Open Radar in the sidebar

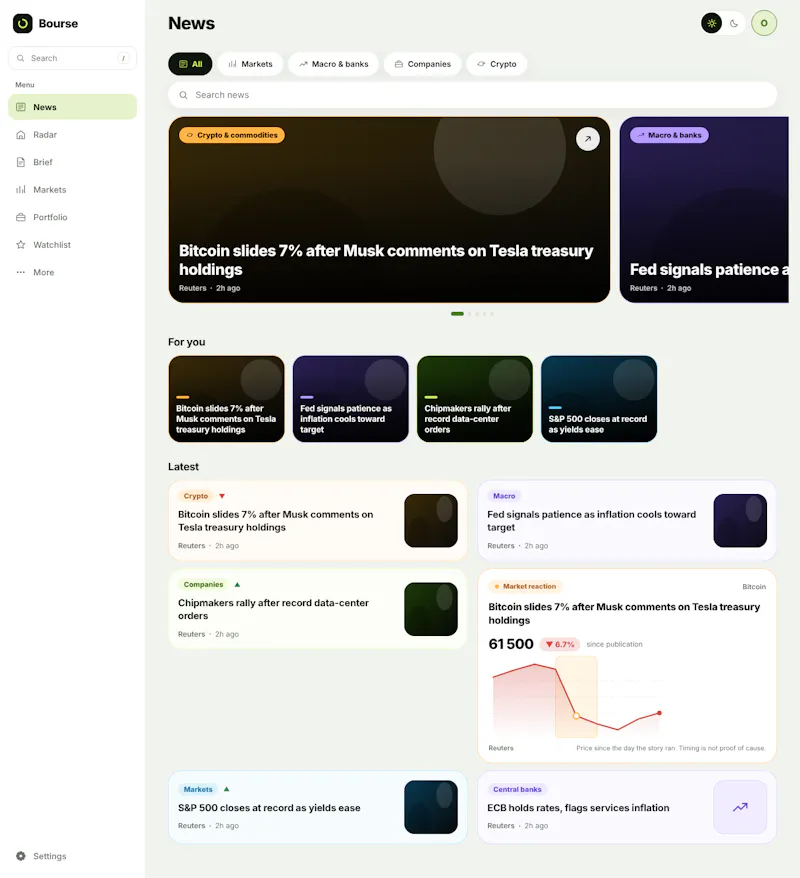[x=72, y=134]
